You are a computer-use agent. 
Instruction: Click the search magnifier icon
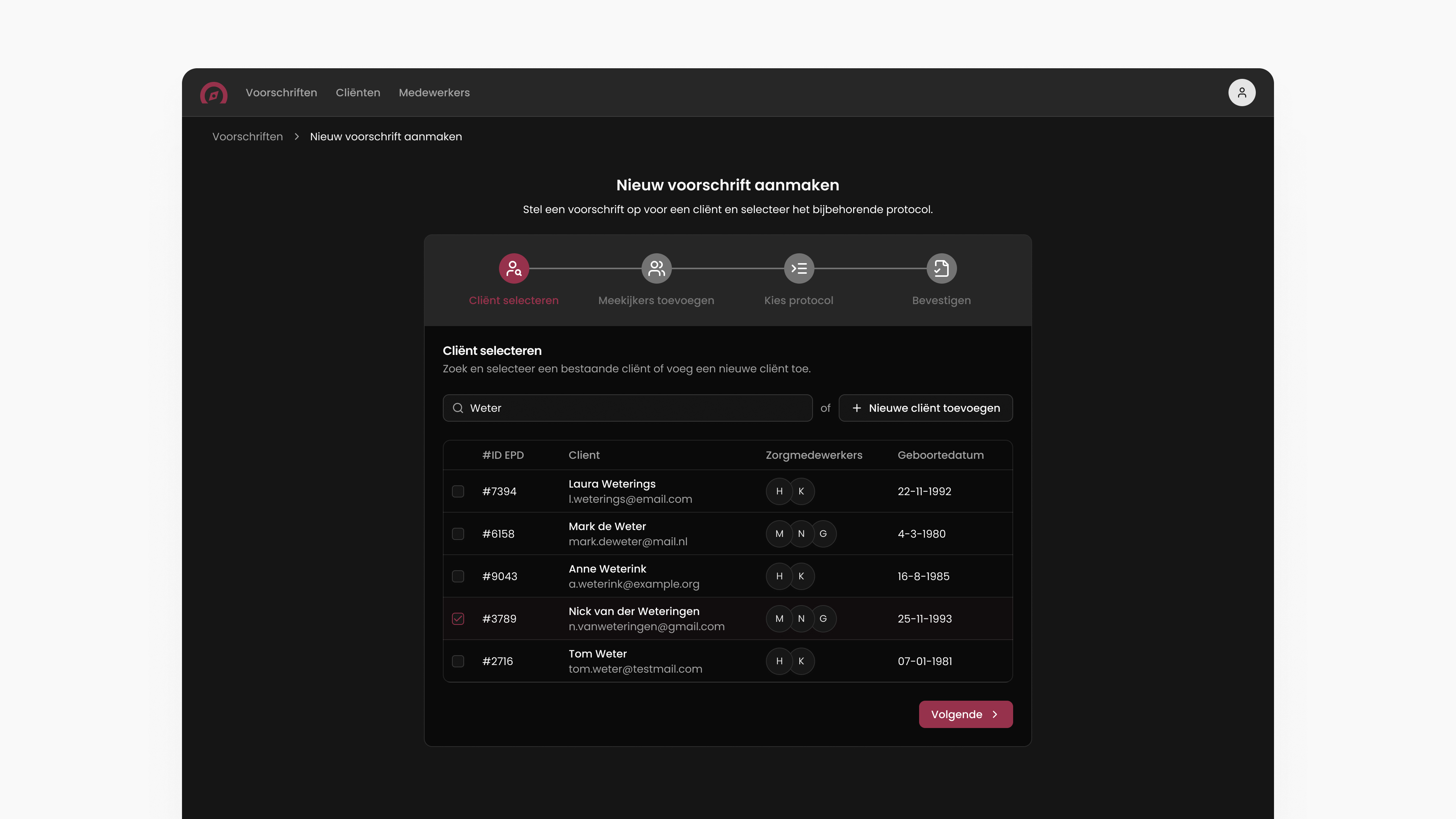(x=458, y=408)
